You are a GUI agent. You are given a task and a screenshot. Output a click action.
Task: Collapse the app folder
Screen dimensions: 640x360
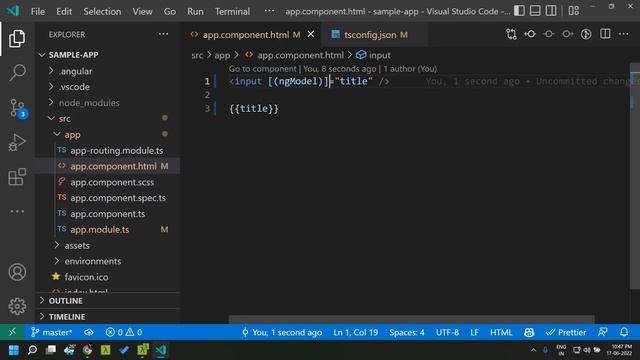click(108, 134)
